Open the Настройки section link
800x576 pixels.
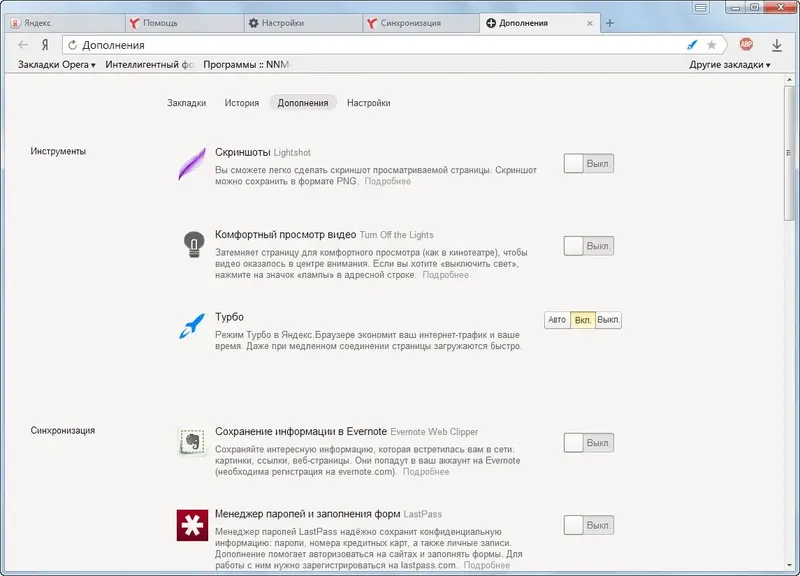pos(368,103)
